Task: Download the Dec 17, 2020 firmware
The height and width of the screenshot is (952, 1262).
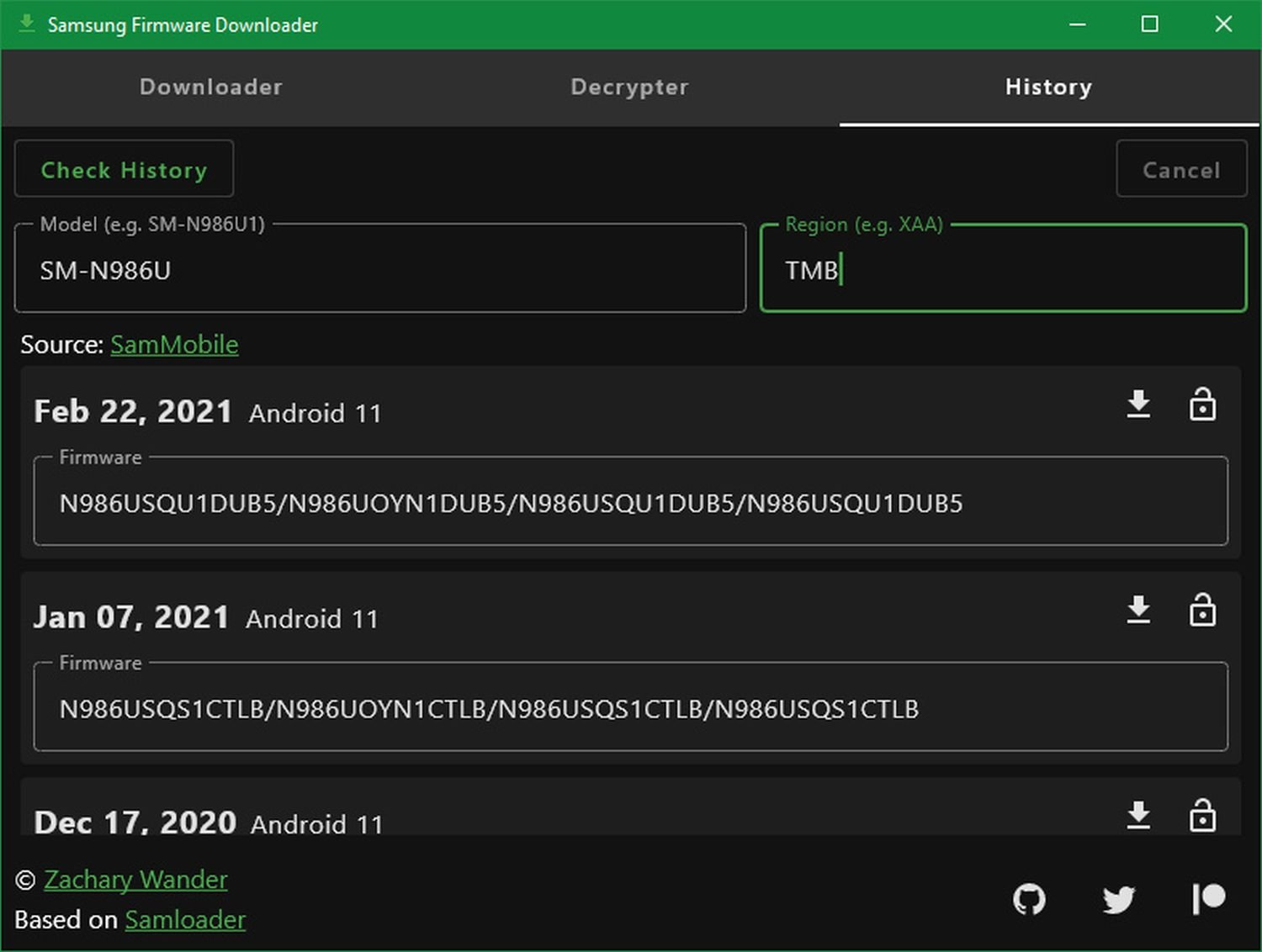Action: tap(1138, 815)
